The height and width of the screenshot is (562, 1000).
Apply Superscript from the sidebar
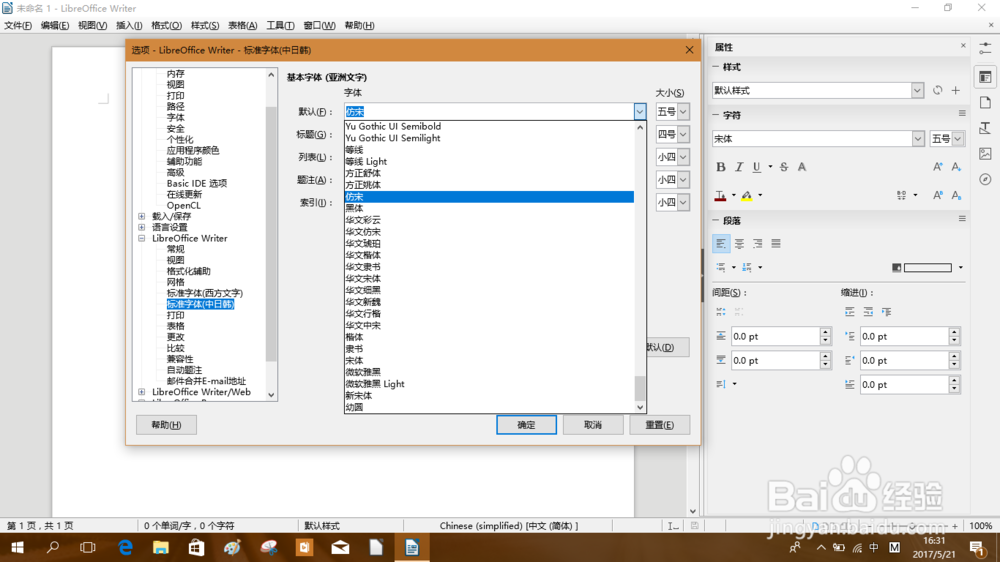938,195
